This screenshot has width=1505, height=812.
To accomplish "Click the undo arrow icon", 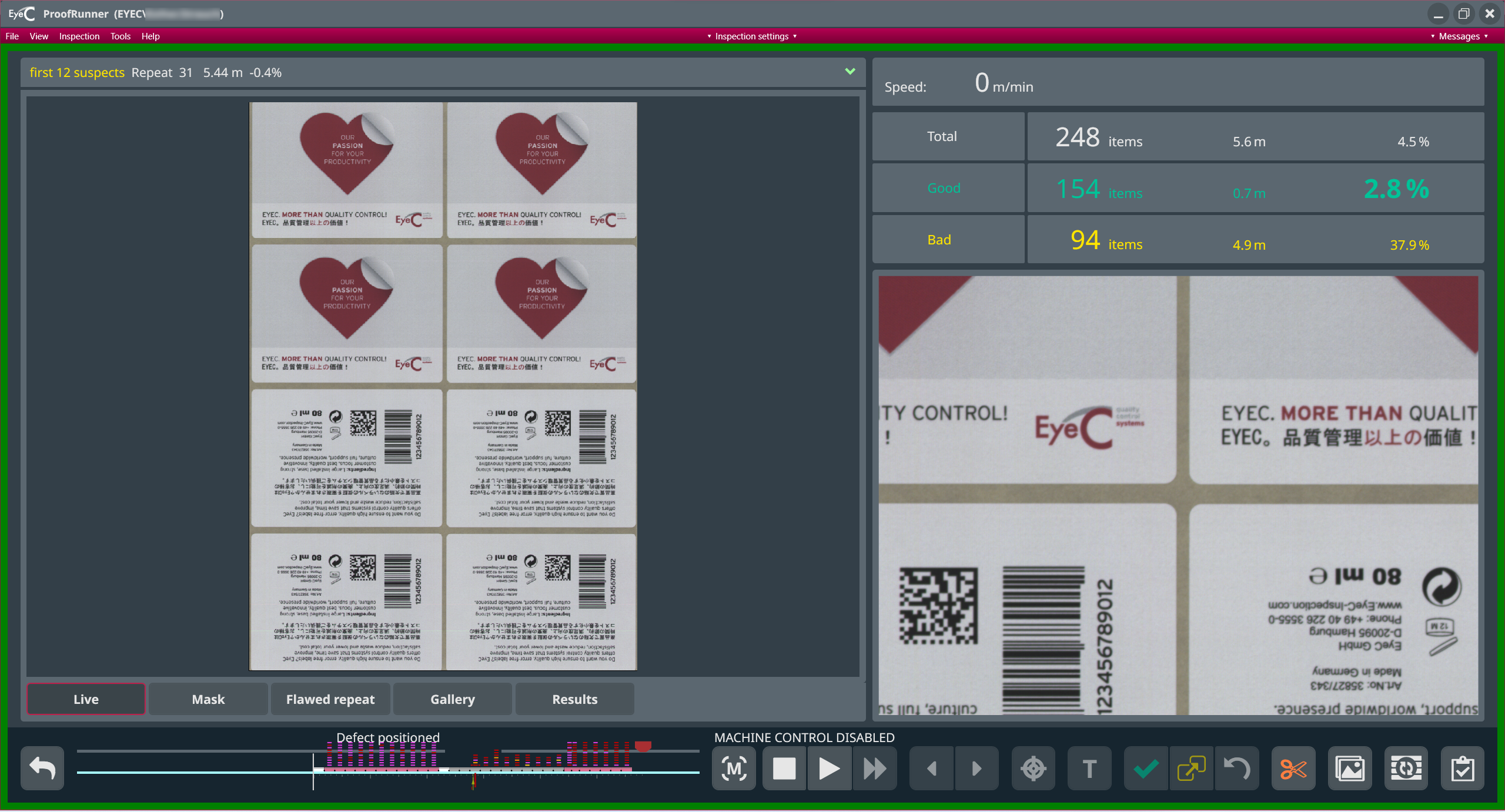I will coord(1236,768).
